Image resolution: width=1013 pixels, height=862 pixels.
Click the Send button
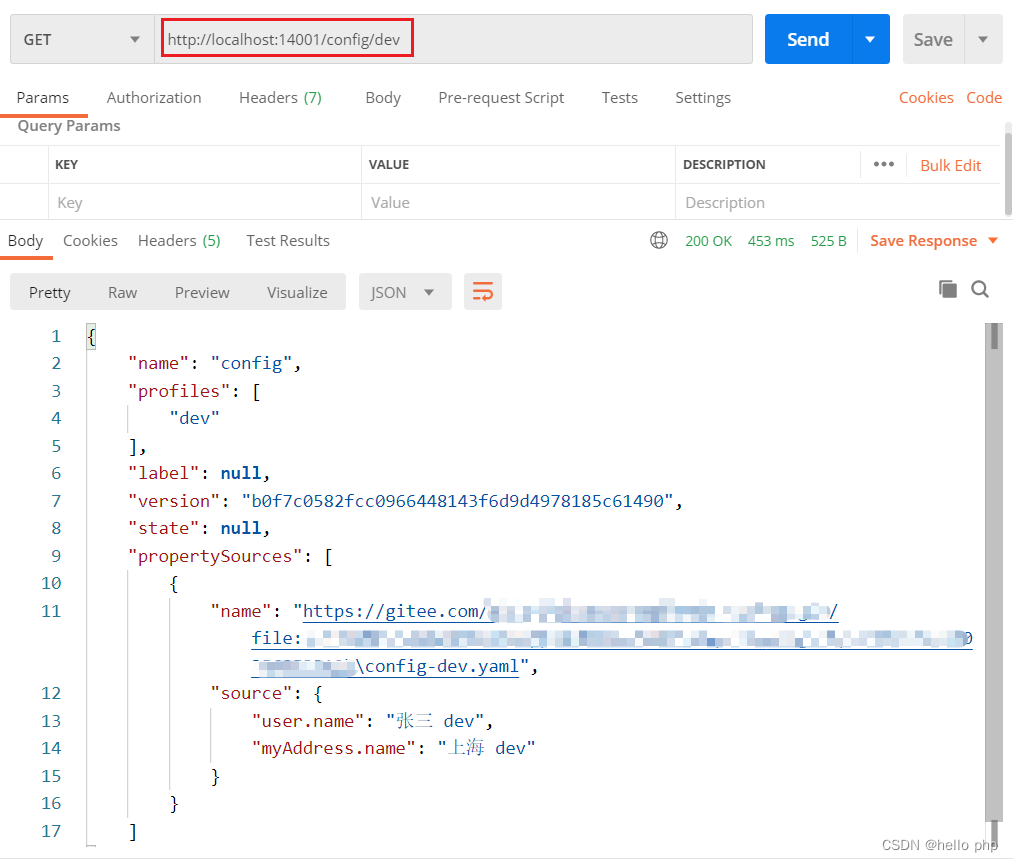pyautogui.click(x=808, y=39)
